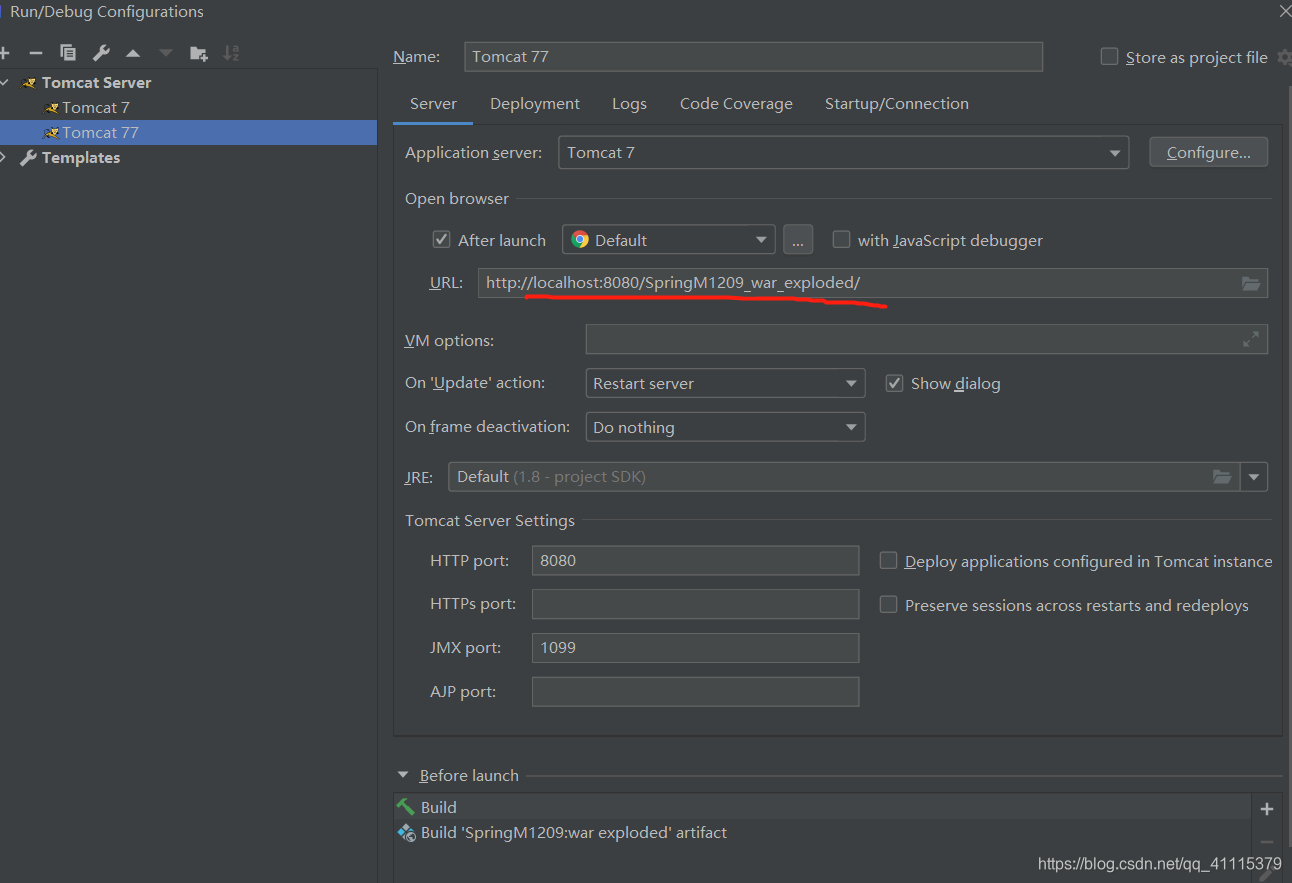This screenshot has width=1292, height=883.
Task: Collapse the Tomcat Server tree node
Action: 5,83
